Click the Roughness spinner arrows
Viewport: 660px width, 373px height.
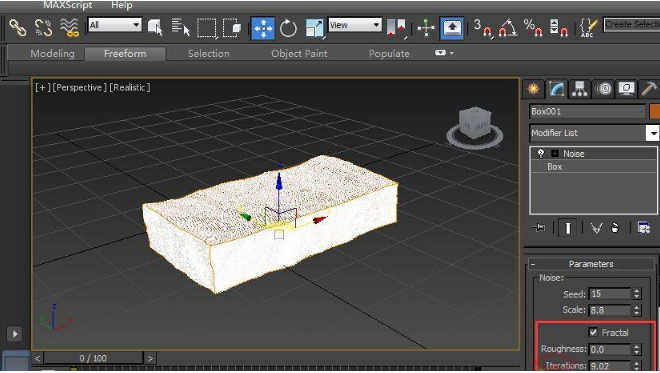(637, 349)
